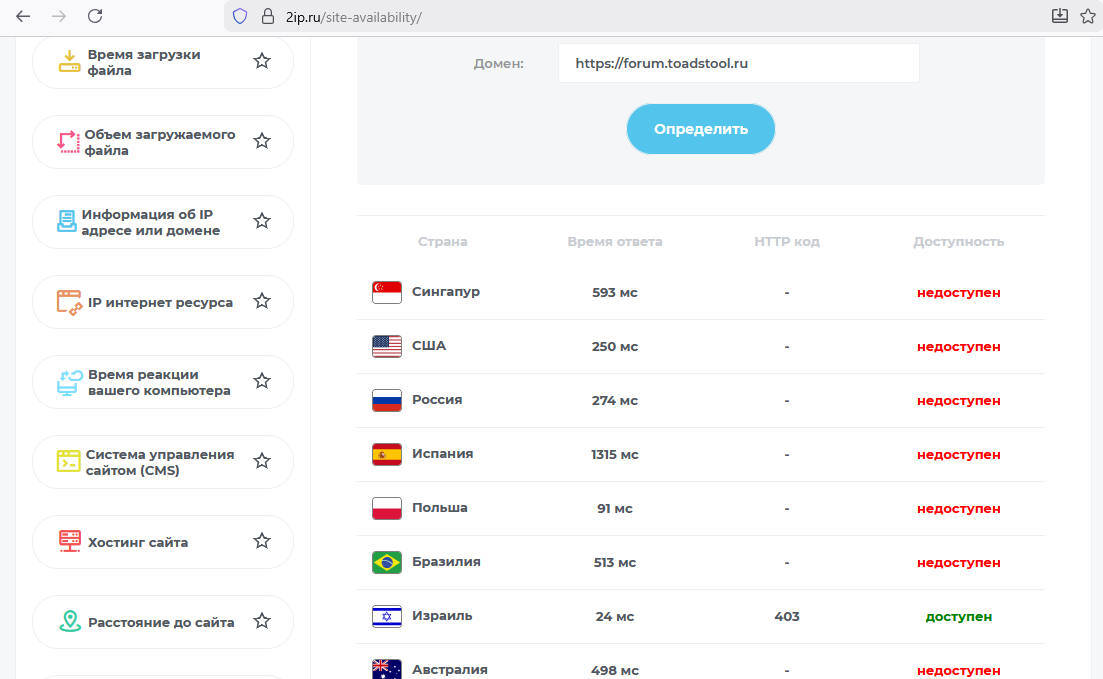Reload the page with refresh icon
The height and width of the screenshot is (679, 1103).
click(95, 16)
